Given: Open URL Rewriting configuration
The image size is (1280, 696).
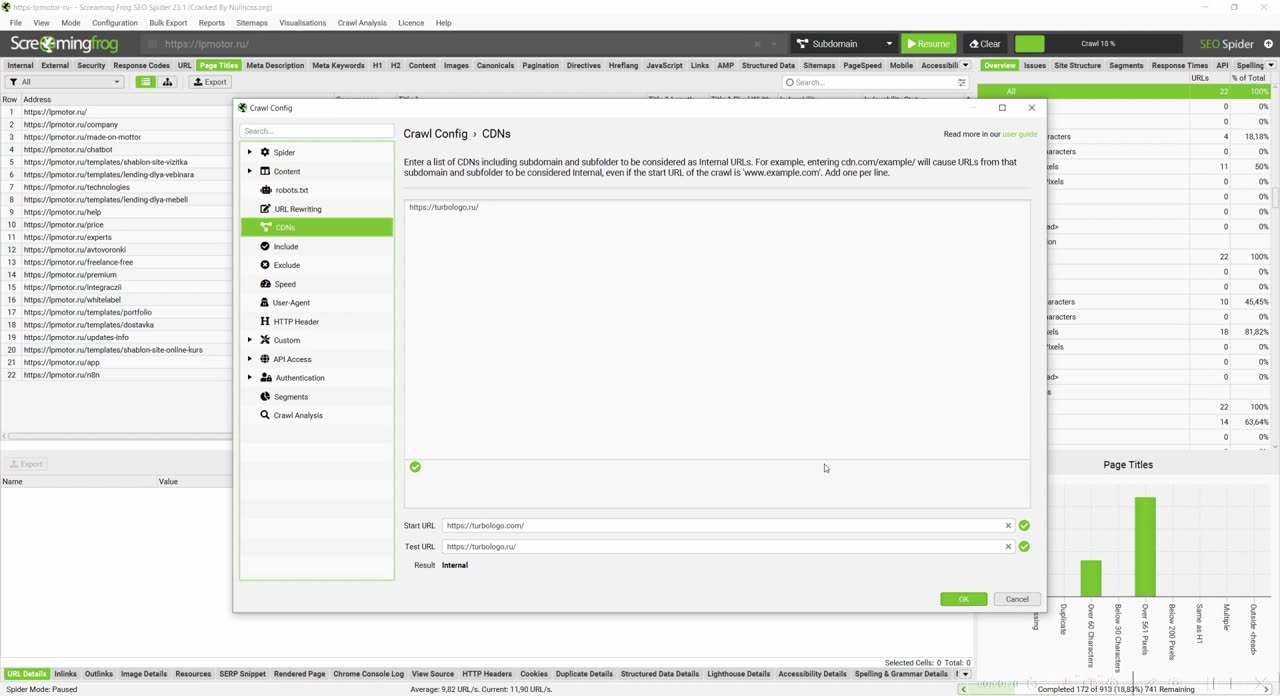Looking at the screenshot, I should [x=290, y=209].
